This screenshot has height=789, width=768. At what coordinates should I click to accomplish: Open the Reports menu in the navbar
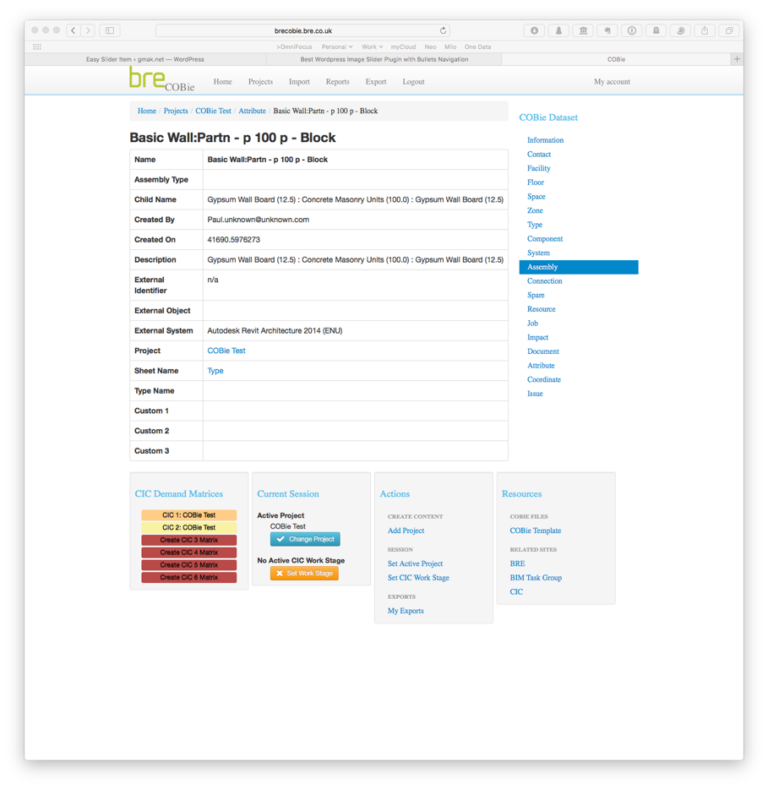(337, 82)
